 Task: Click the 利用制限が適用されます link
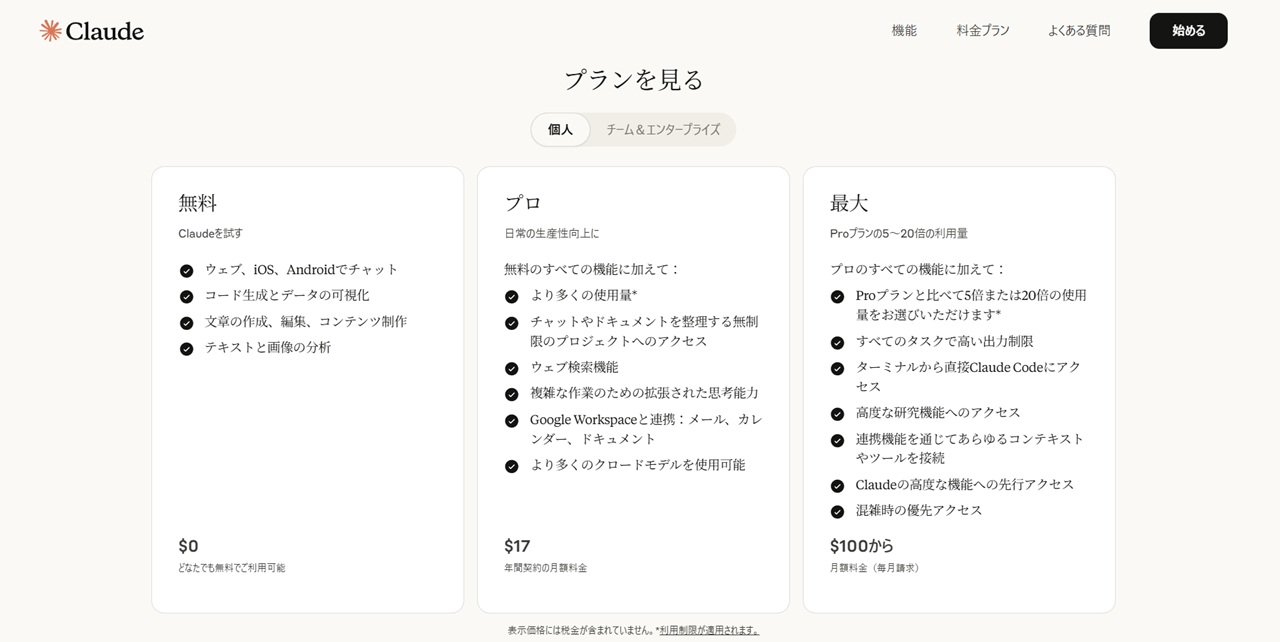tap(709, 630)
